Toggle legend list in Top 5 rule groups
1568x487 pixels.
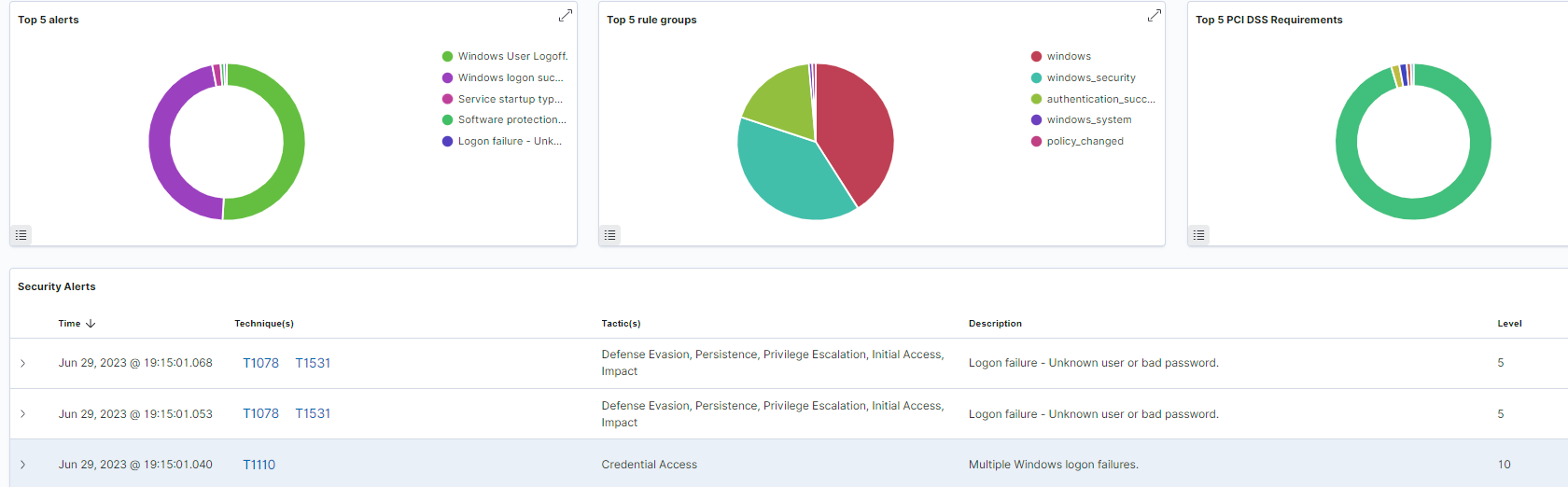pyautogui.click(x=610, y=235)
